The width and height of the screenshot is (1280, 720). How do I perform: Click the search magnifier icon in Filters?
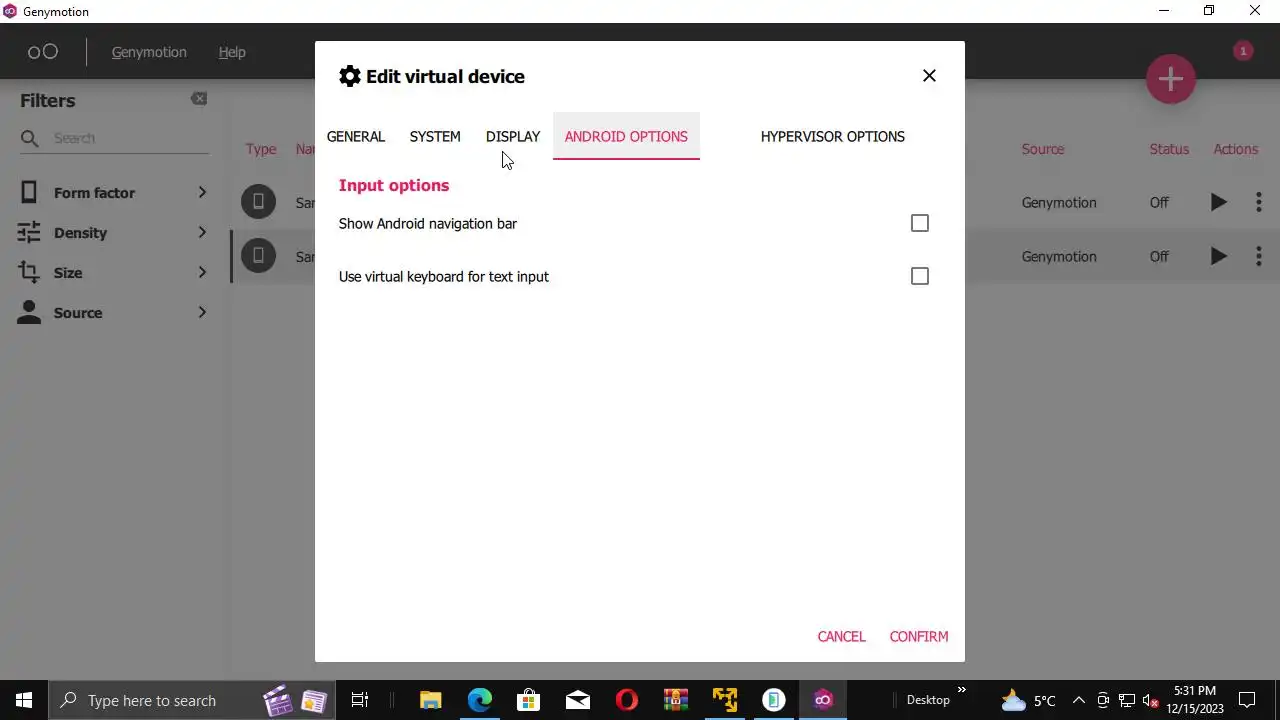30,138
